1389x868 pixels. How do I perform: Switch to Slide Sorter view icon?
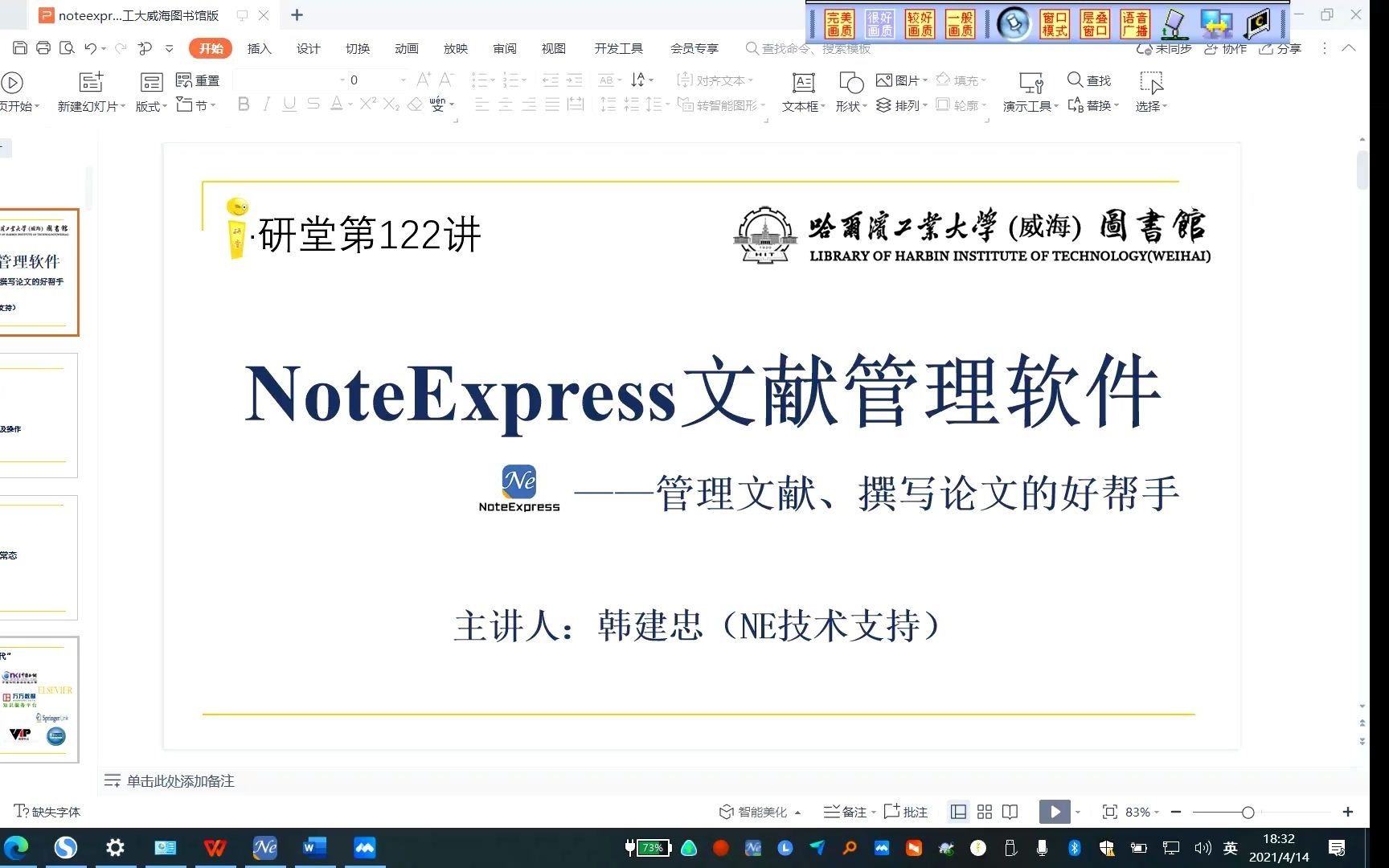pos(985,812)
